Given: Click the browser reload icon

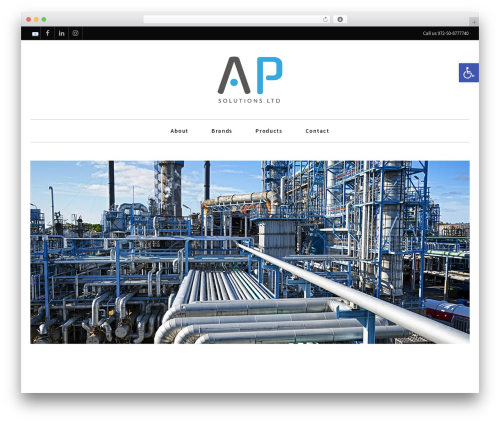Looking at the screenshot, I should point(325,19).
